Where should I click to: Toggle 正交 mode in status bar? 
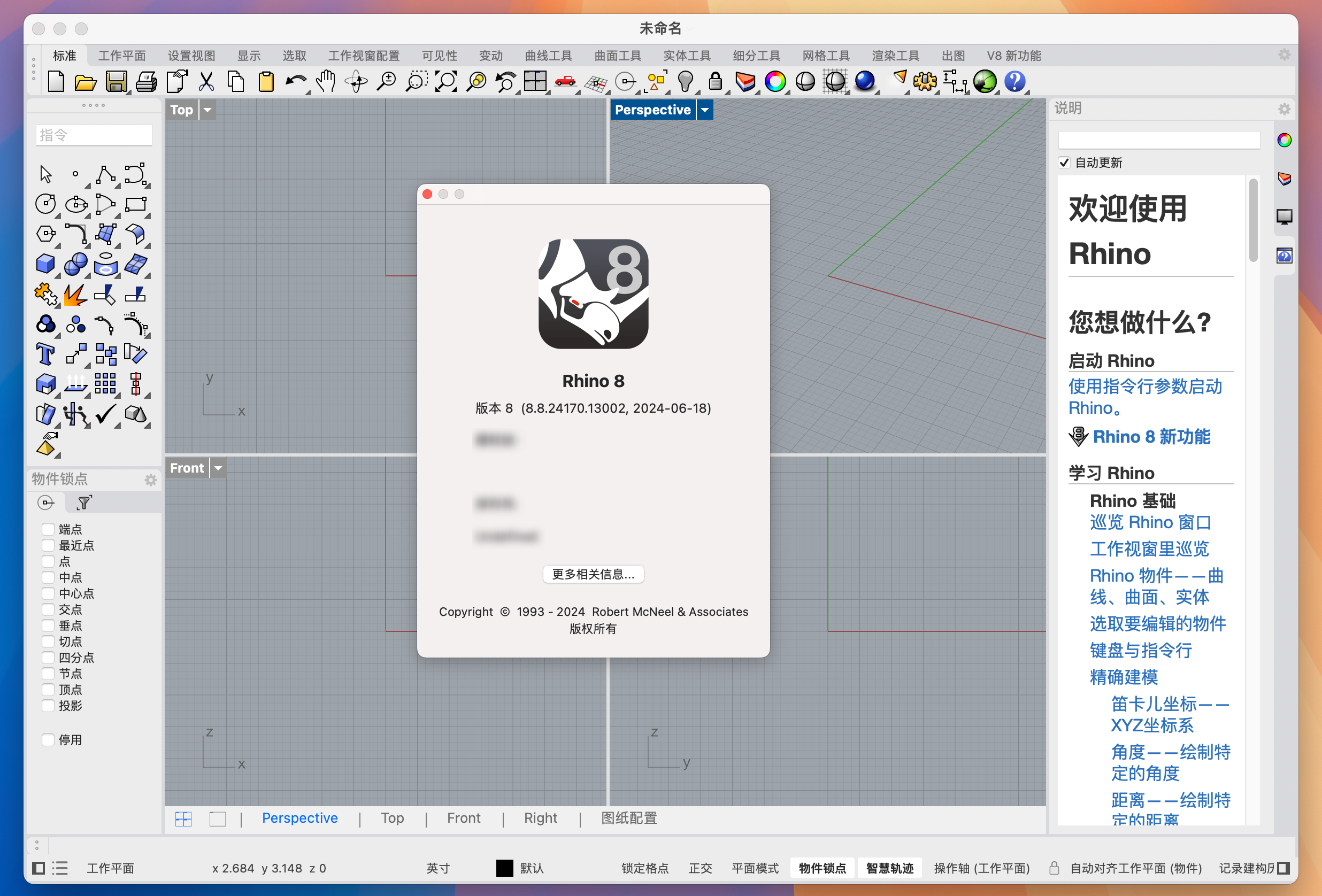[700, 868]
